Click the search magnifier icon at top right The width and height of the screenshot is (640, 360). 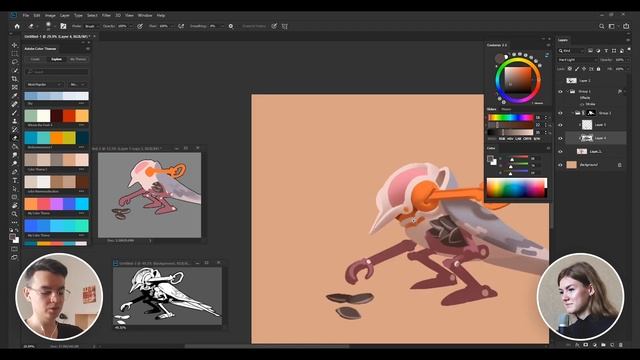(x=602, y=26)
